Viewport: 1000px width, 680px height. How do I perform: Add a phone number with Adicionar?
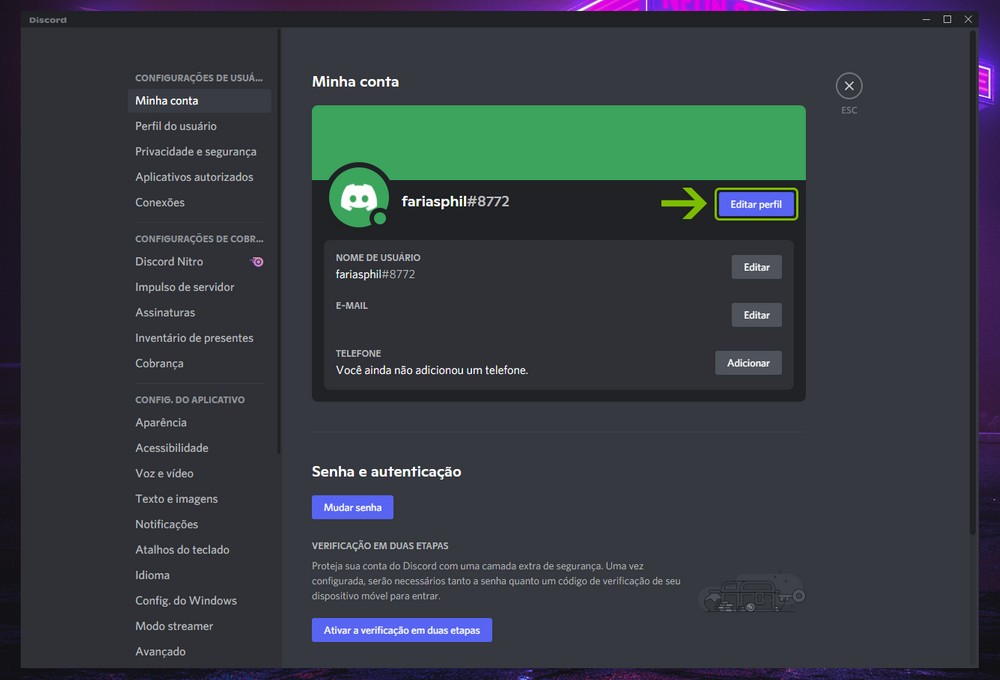[x=748, y=363]
